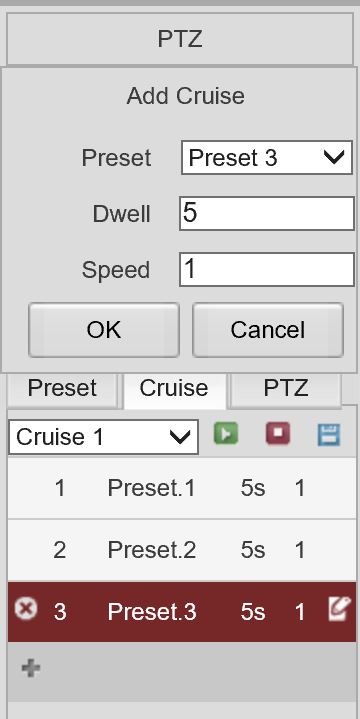
Task: Open the PTZ tab beside Cruise
Action: [286, 389]
